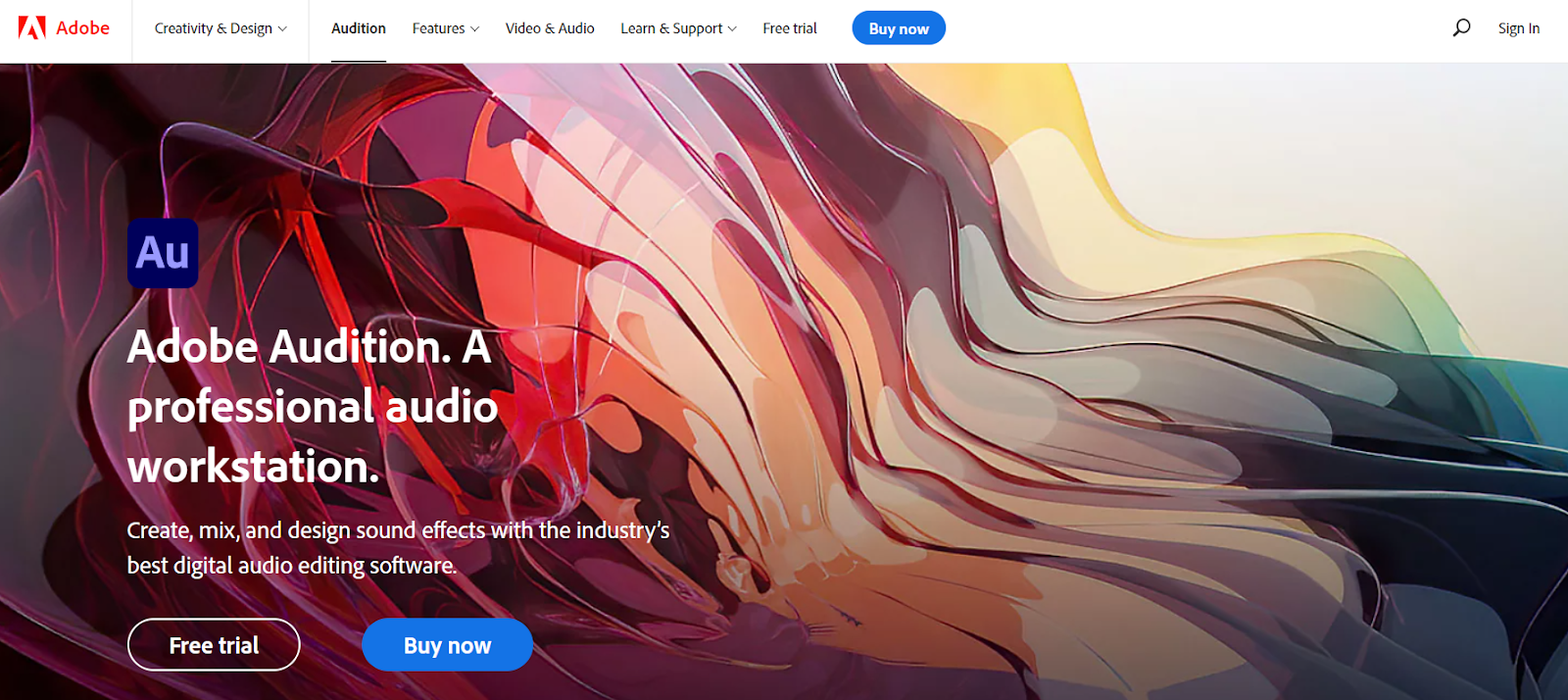1568x700 pixels.
Task: Expand the Learn & Support dropdown
Action: [x=678, y=28]
